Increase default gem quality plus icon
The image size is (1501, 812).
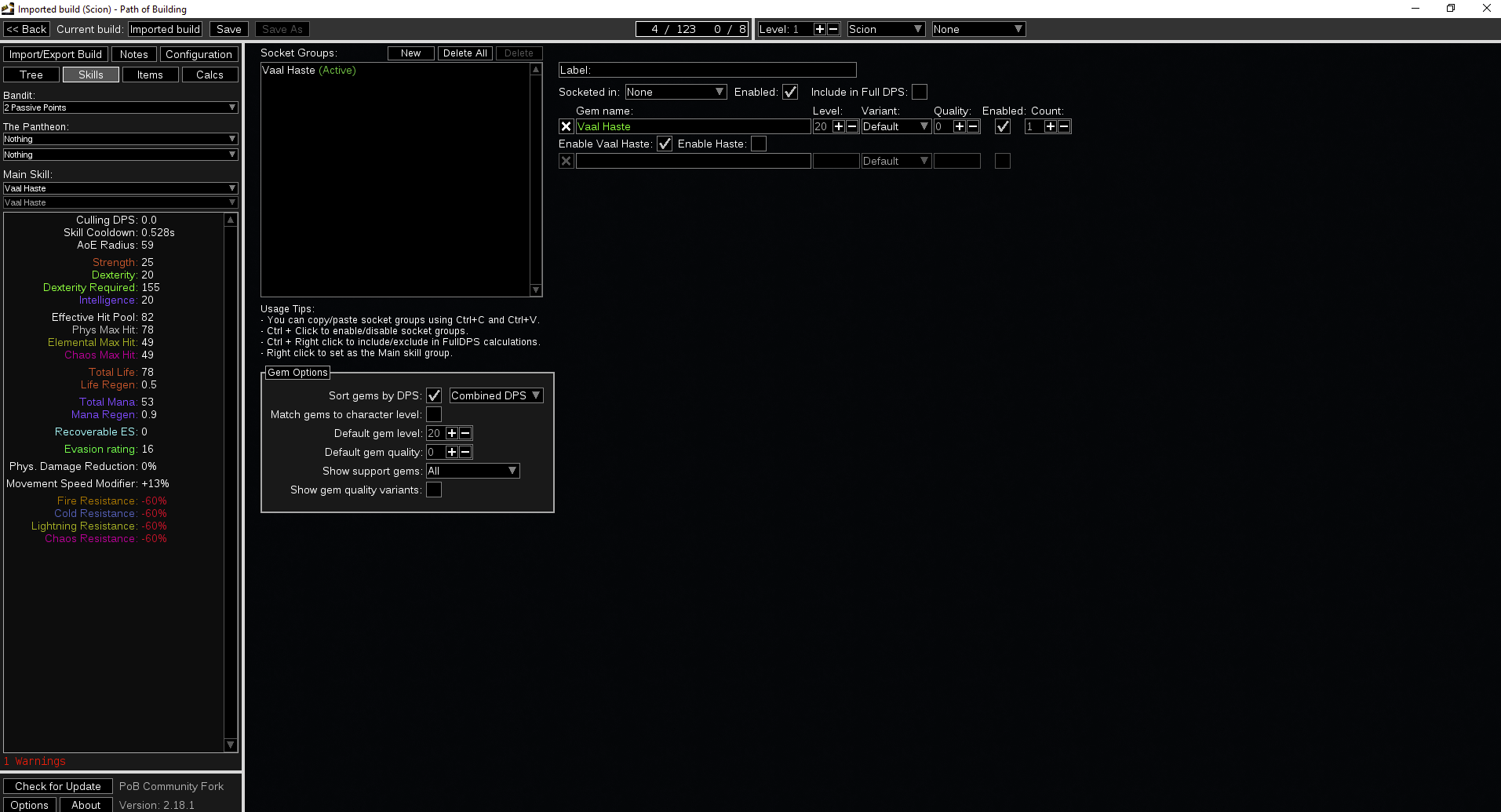pyautogui.click(x=452, y=452)
